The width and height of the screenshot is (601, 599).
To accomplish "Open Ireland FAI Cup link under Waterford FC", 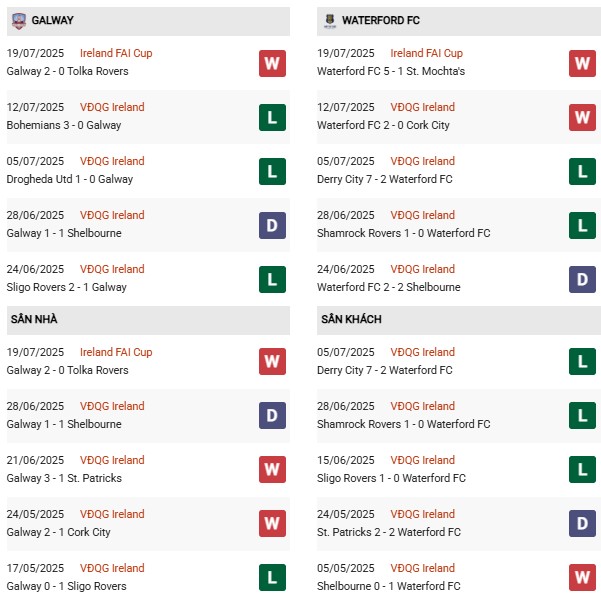I will click(x=426, y=53).
